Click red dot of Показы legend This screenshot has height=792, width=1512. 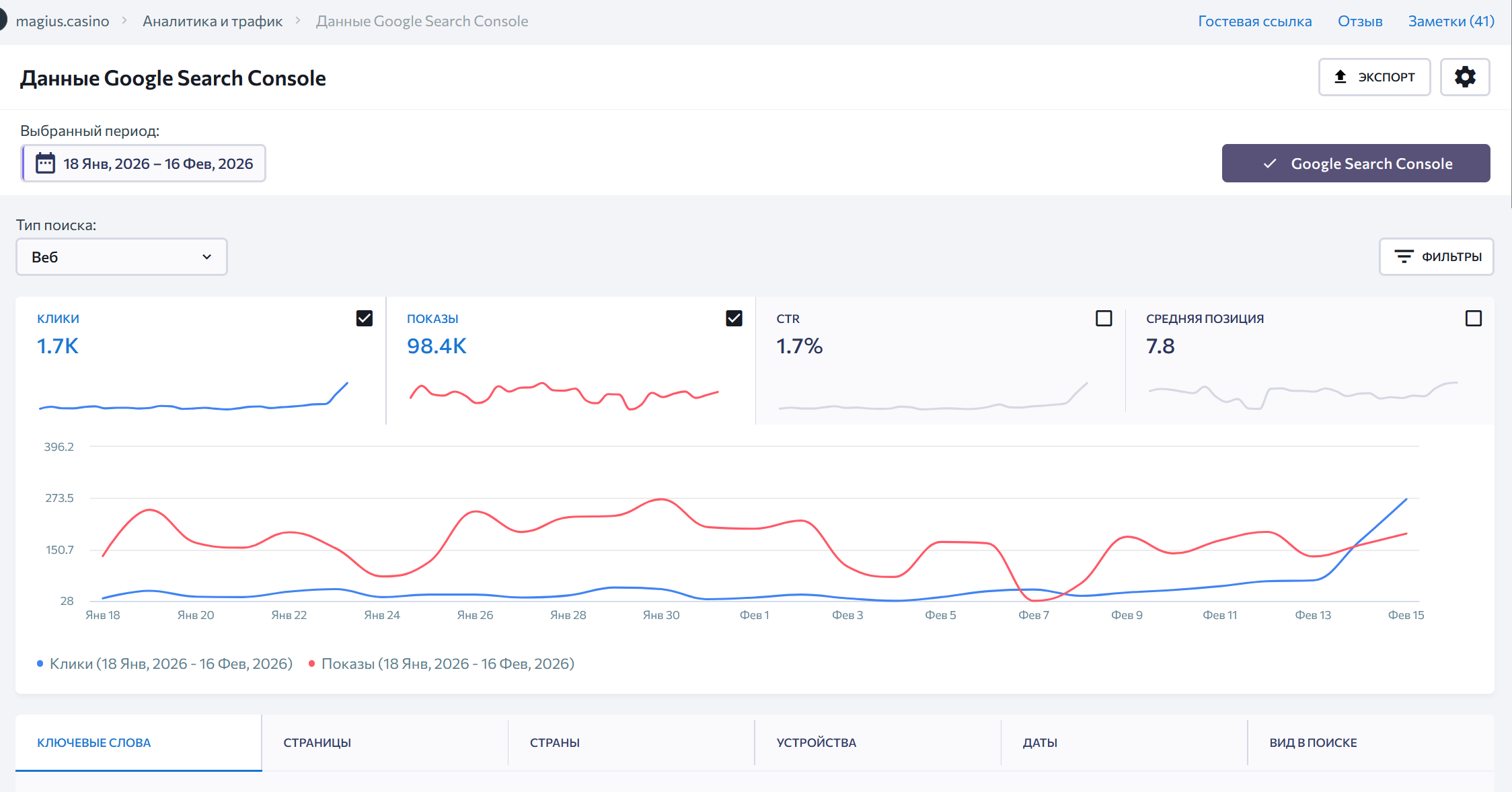pos(311,663)
